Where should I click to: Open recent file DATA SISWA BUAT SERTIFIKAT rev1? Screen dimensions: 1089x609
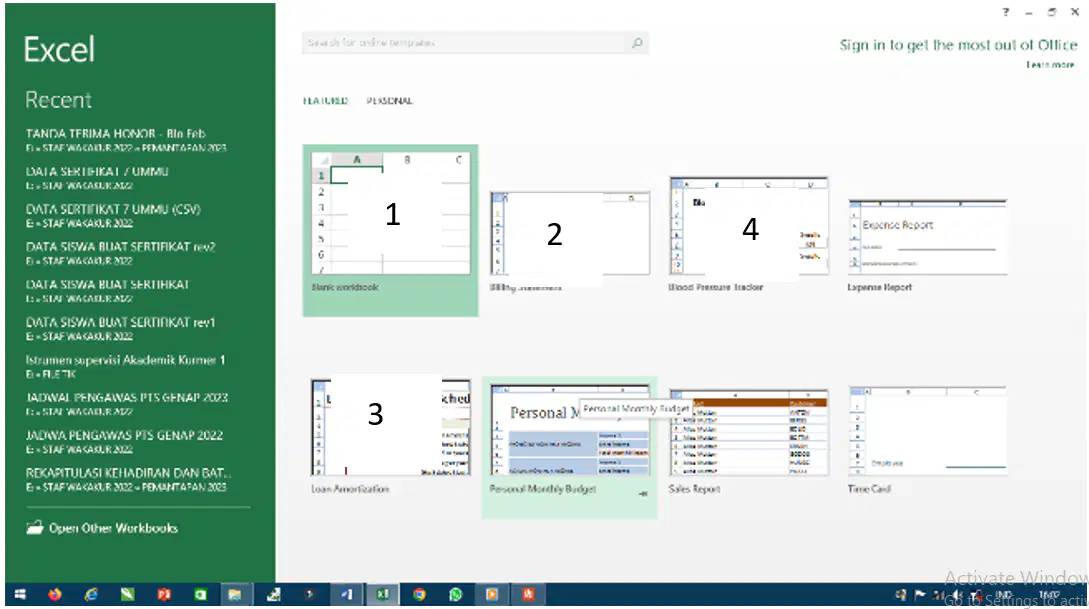[121, 328]
